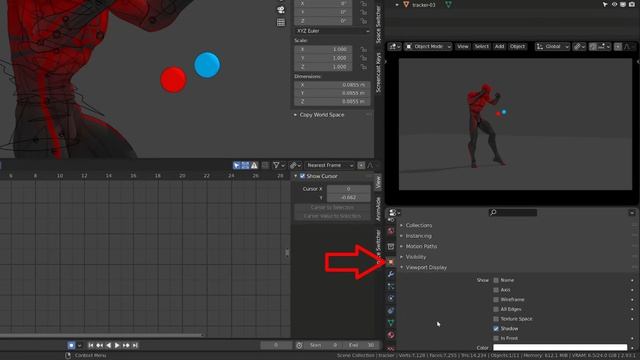
Task: Click the Cursor X value field
Action: pyautogui.click(x=349, y=189)
